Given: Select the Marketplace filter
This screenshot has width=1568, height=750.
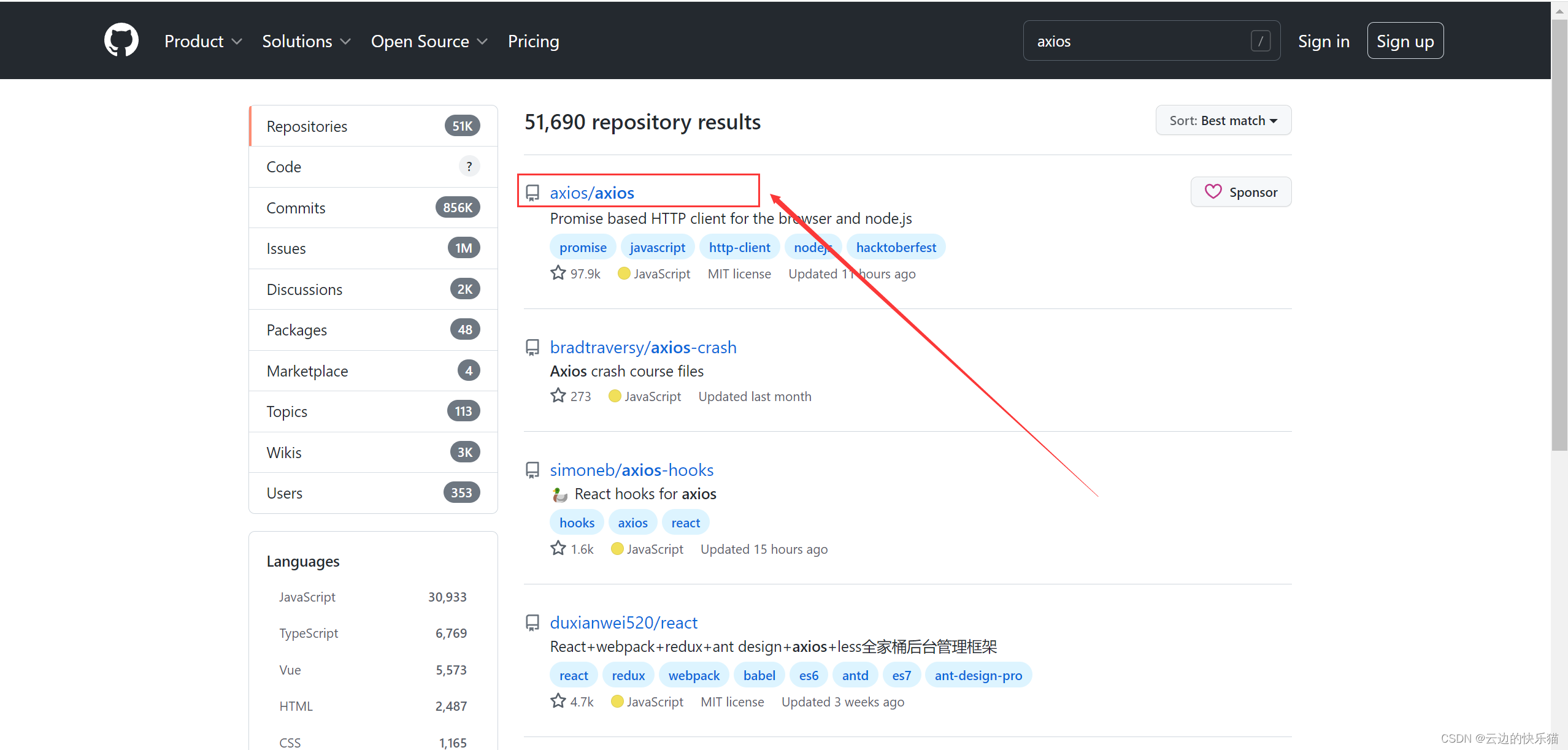Looking at the screenshot, I should click(373, 371).
